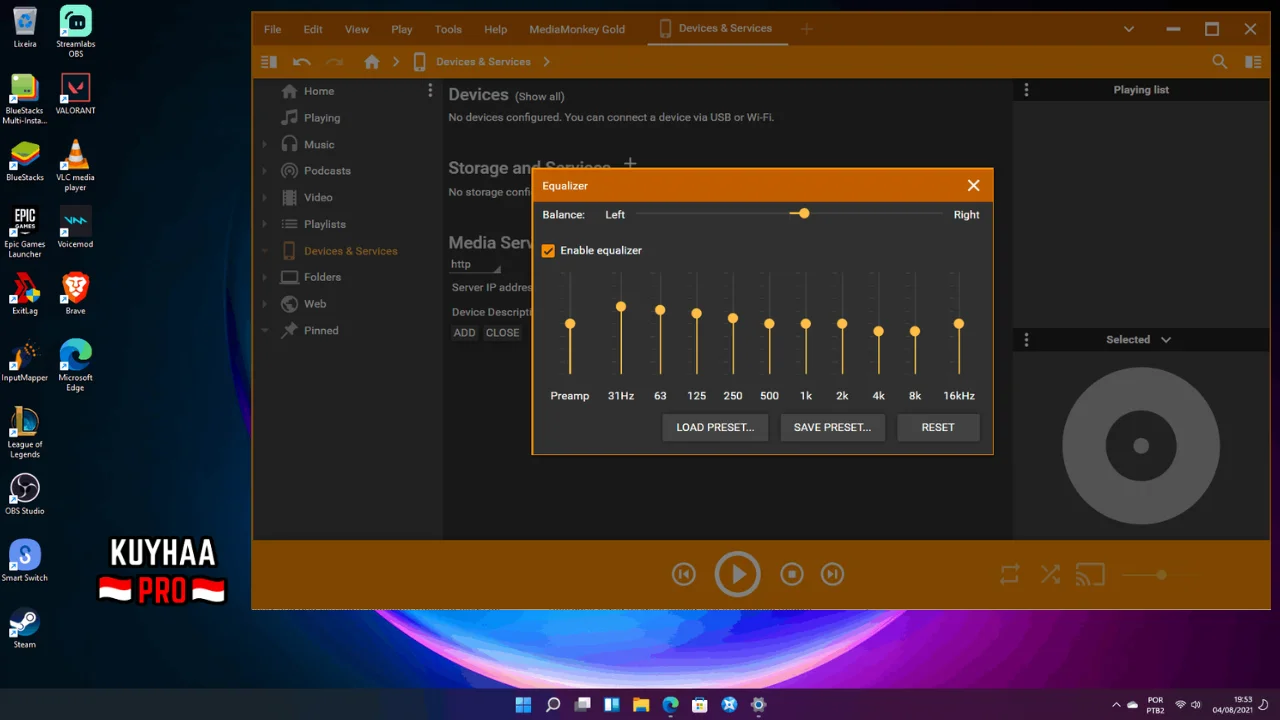The height and width of the screenshot is (720, 1280).
Task: Open the Selected panel three-dot menu
Action: 1026,340
